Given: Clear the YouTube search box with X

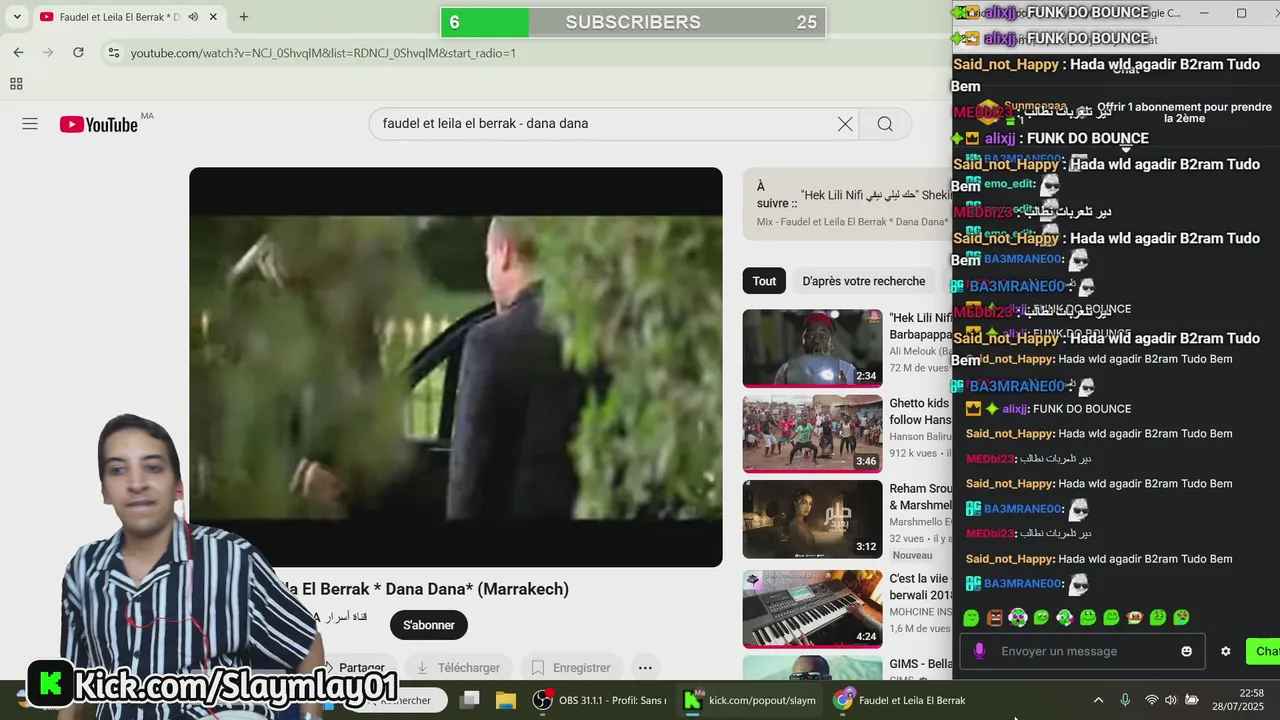Looking at the screenshot, I should pyautogui.click(x=845, y=124).
